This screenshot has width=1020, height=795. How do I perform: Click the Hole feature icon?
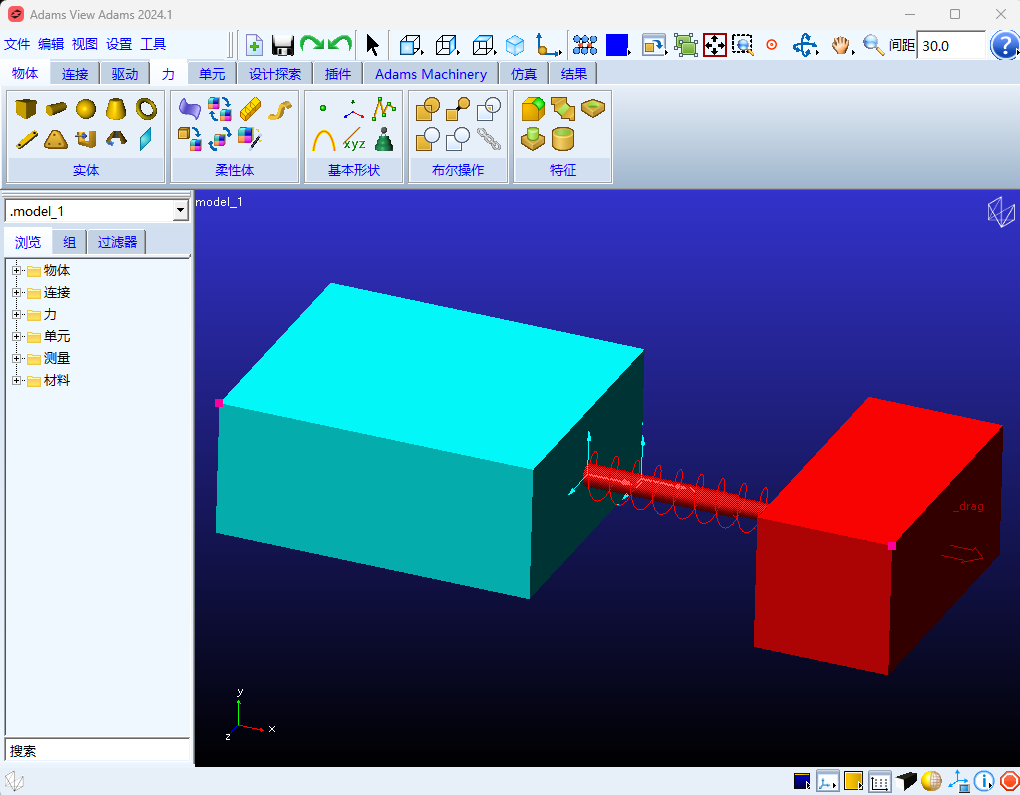pyautogui.click(x=563, y=139)
